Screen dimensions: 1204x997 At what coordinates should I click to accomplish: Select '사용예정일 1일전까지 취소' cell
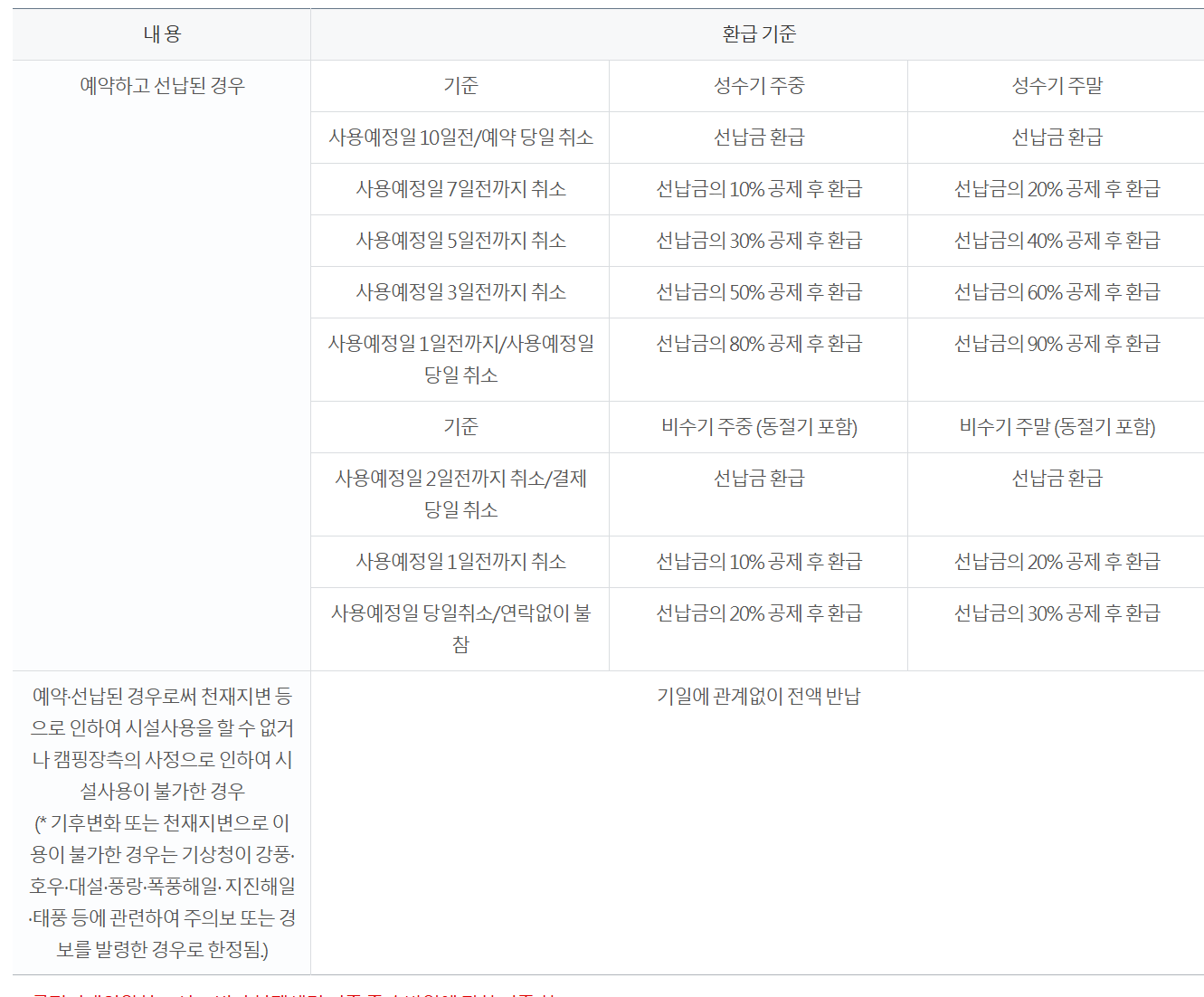pos(460,562)
